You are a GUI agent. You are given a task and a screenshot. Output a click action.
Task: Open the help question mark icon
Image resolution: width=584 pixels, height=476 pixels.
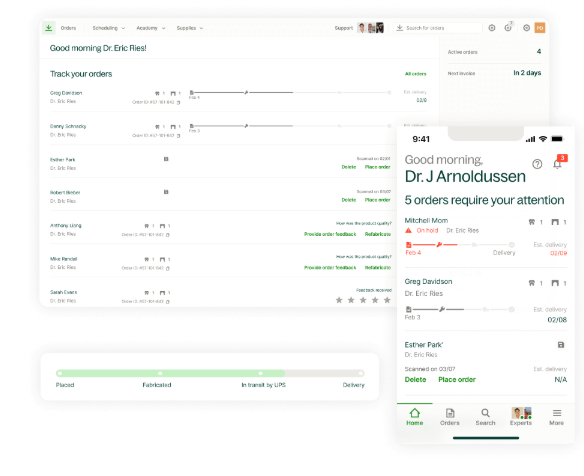click(537, 164)
